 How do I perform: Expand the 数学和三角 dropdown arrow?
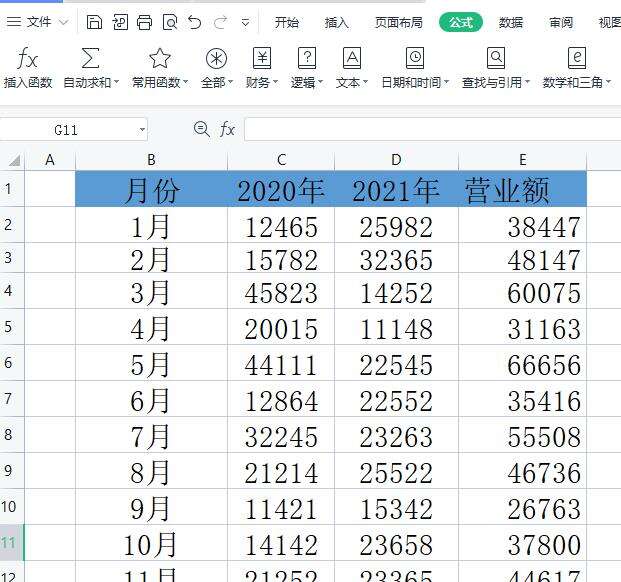[x=608, y=82]
